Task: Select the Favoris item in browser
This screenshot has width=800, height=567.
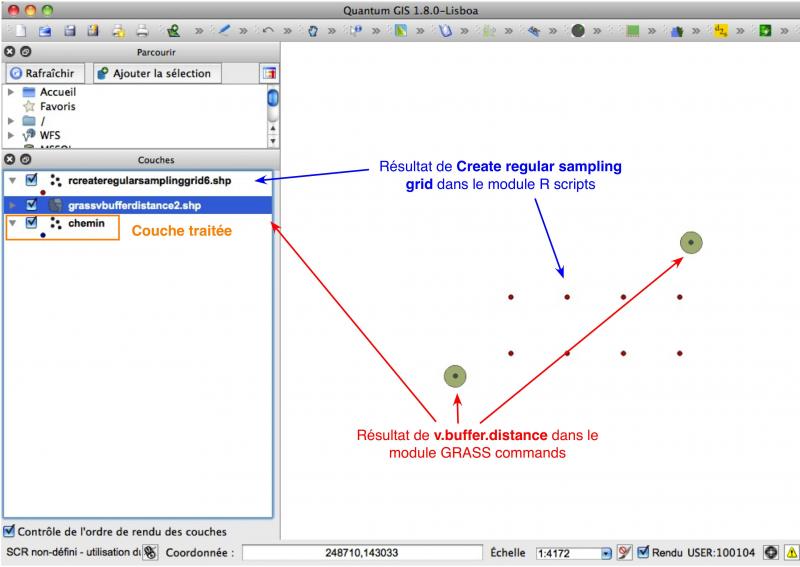Action: tap(57, 106)
